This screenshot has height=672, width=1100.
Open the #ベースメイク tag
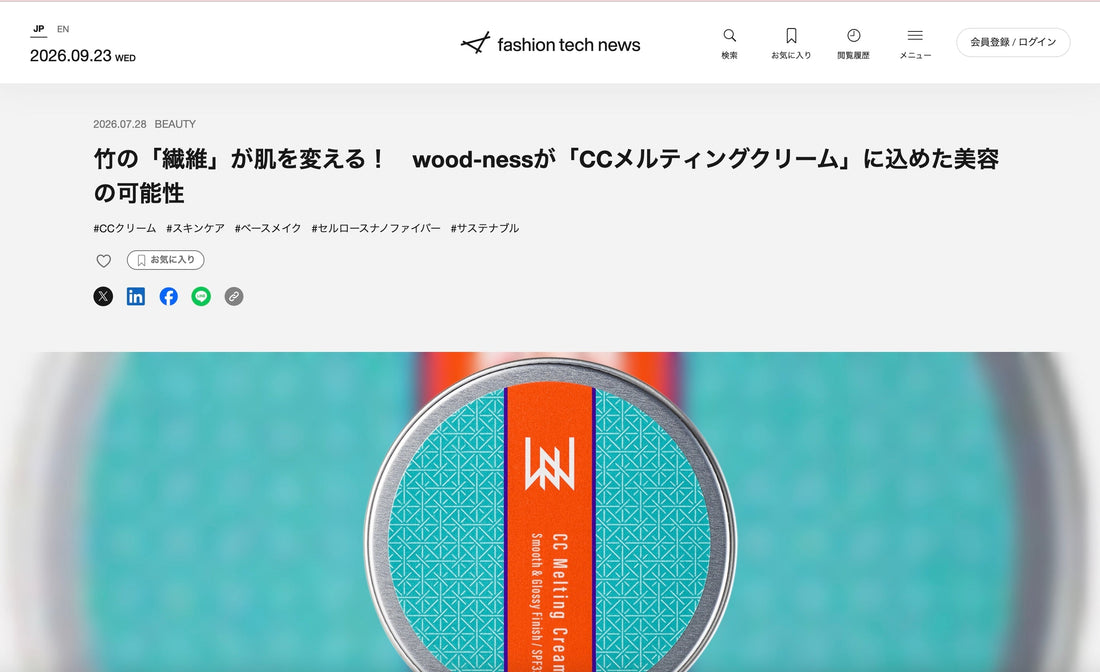point(267,228)
